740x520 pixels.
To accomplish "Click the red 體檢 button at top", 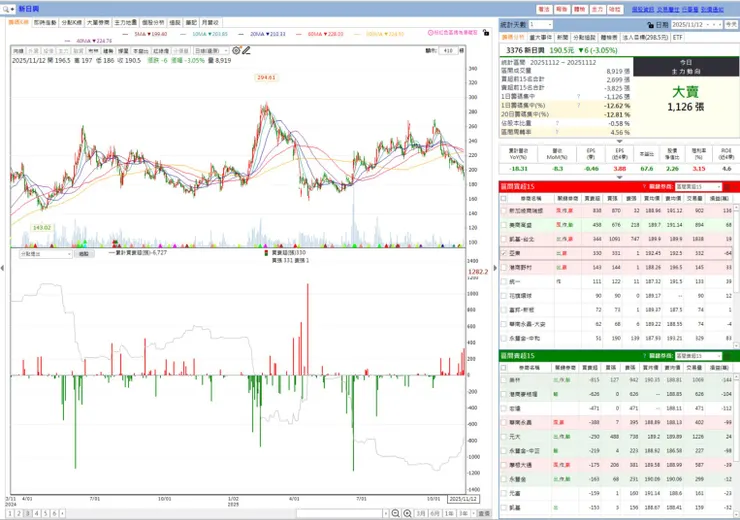I will tap(580, 9).
